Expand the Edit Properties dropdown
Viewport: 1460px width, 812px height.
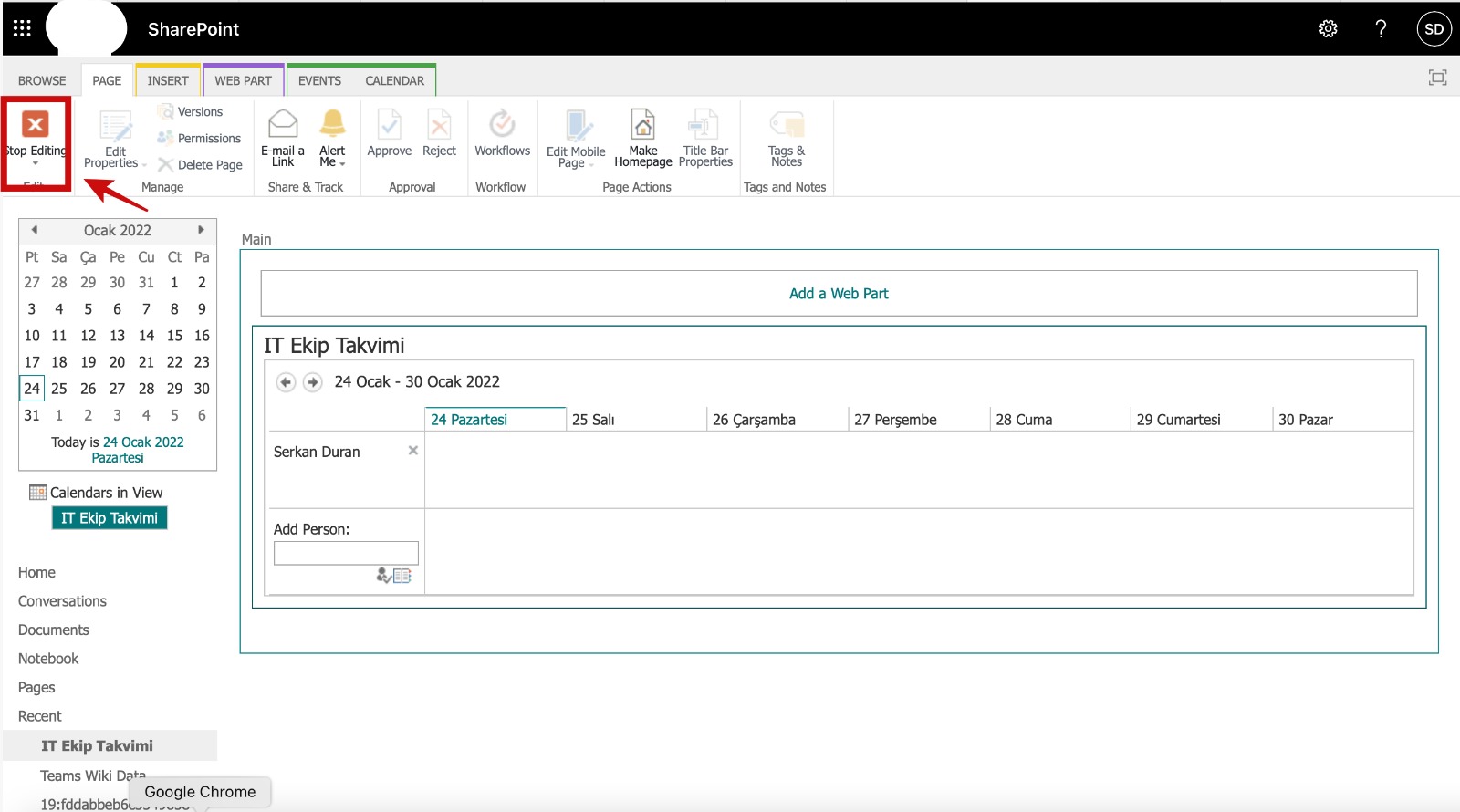coord(143,164)
